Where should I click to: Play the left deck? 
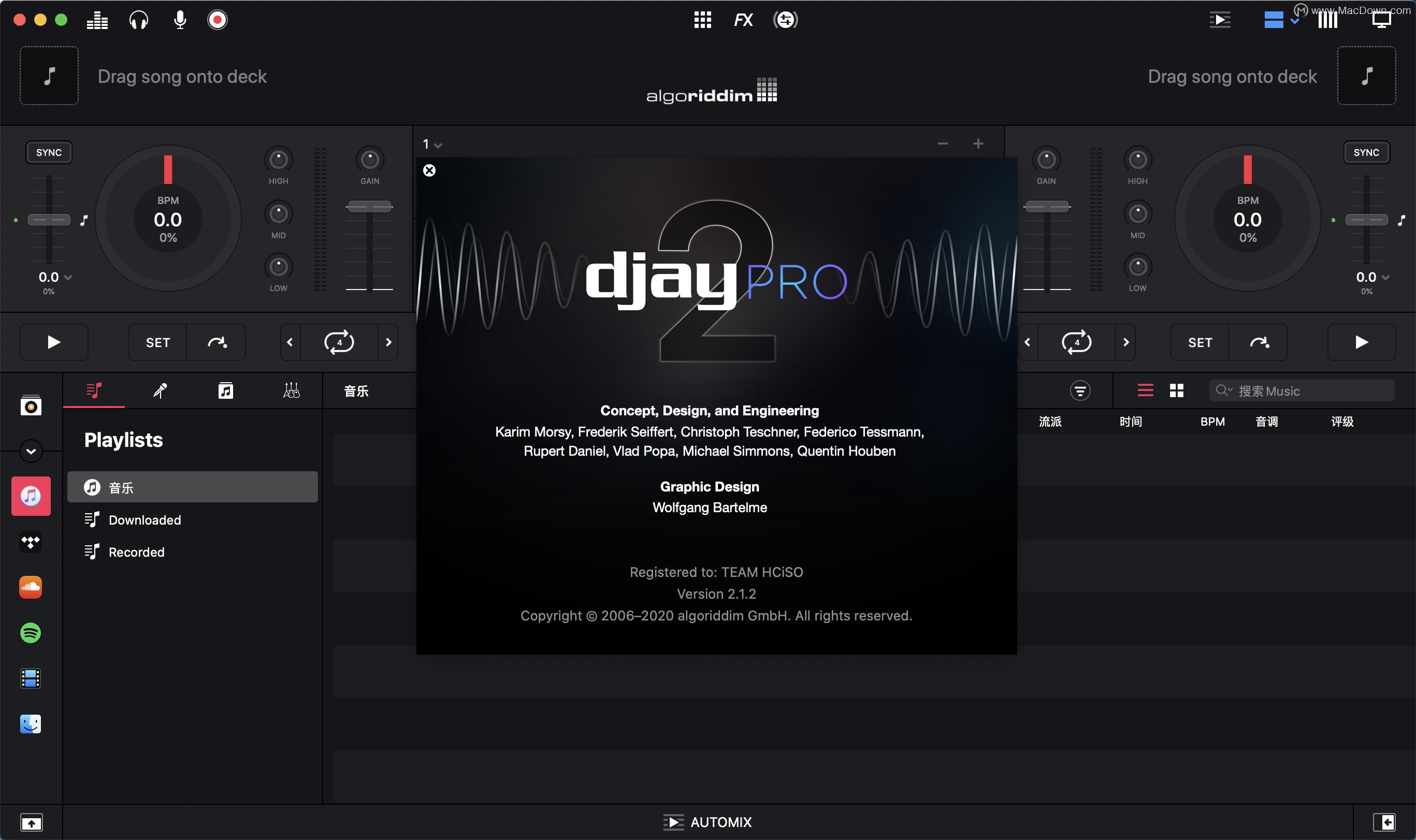tap(54, 342)
